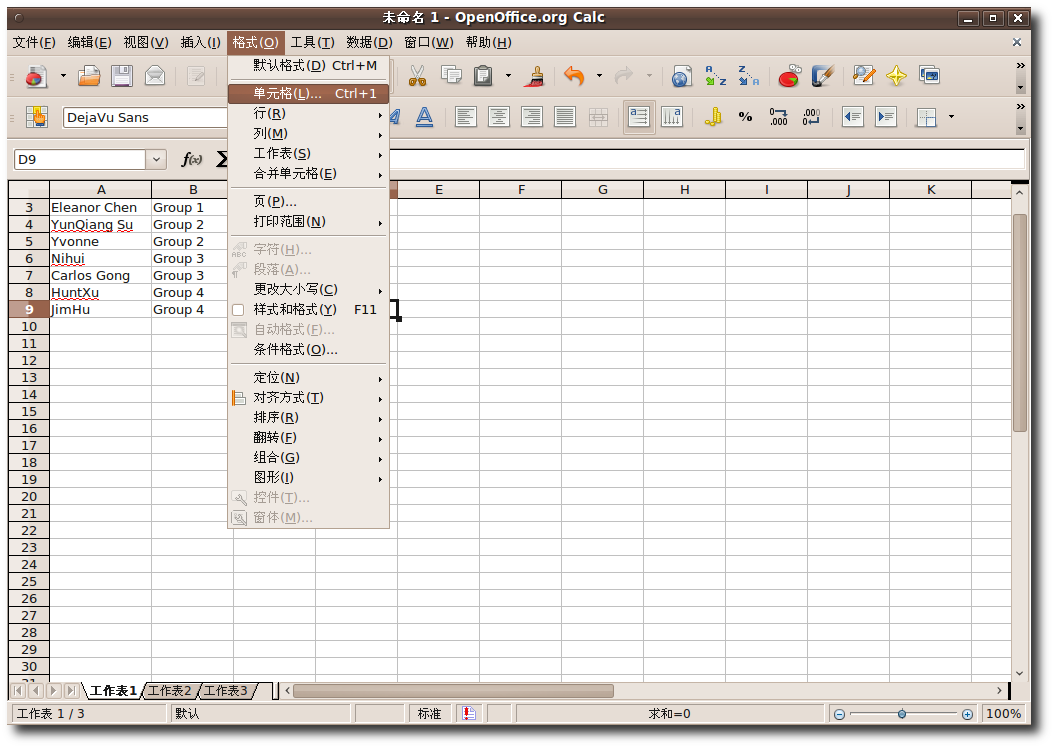Viewport: 1054px width, 748px height.
Task: Switch to 工作表3 sheet tab
Action: (x=226, y=691)
